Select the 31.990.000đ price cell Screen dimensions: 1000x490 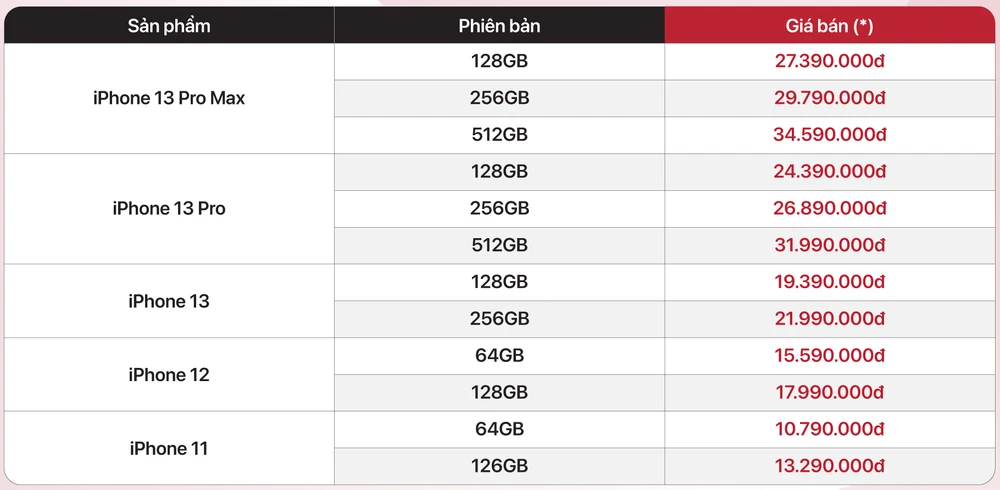tap(830, 246)
